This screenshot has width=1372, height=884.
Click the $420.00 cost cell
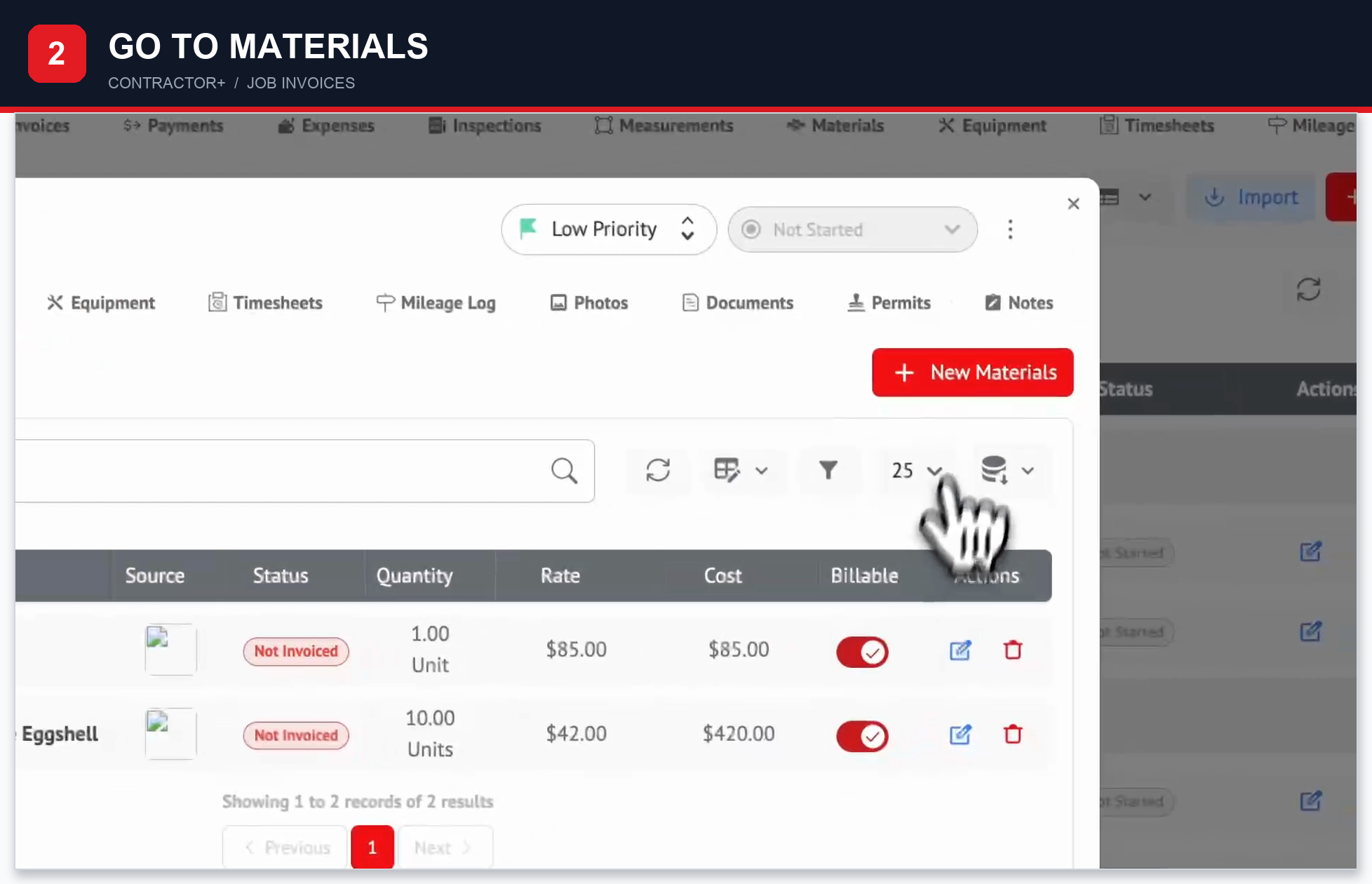click(x=739, y=734)
